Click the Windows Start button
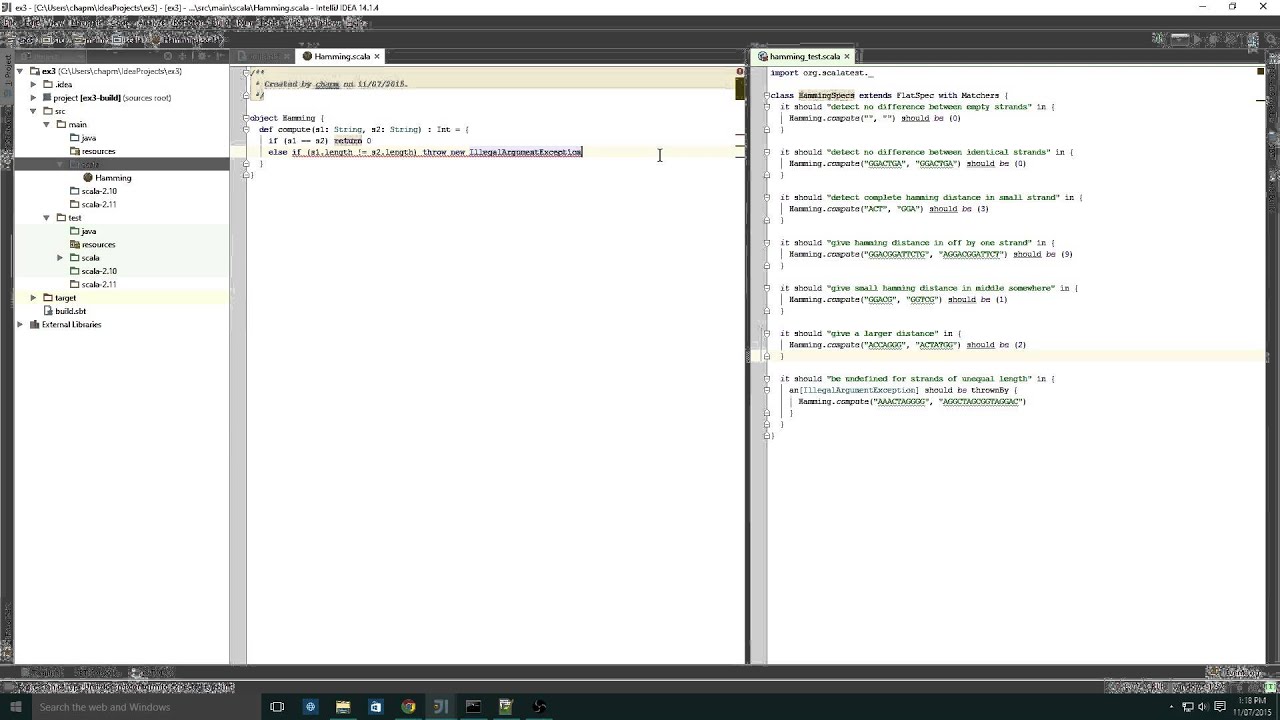This screenshot has height=720, width=1280. [16, 707]
